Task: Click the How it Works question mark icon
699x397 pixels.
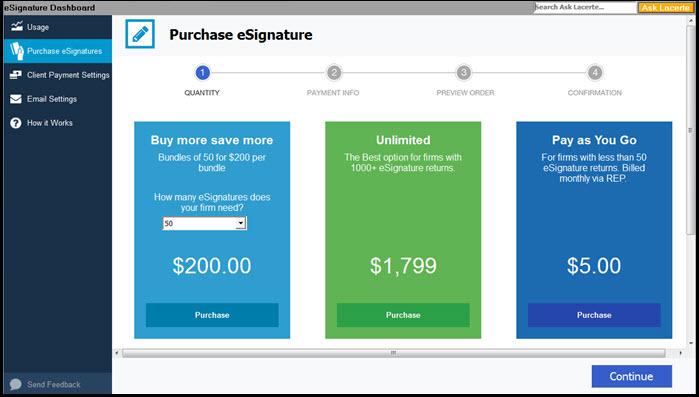Action: pos(16,123)
